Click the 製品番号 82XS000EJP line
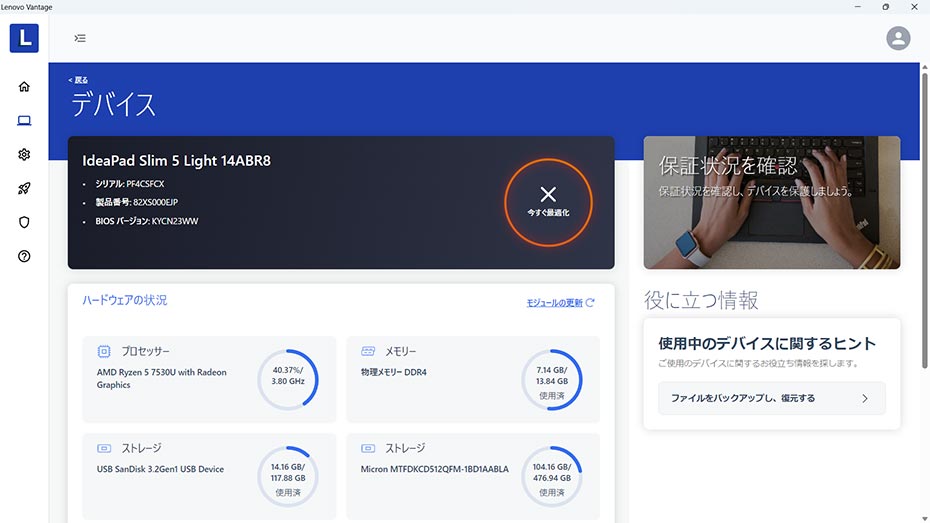 click(x=136, y=202)
